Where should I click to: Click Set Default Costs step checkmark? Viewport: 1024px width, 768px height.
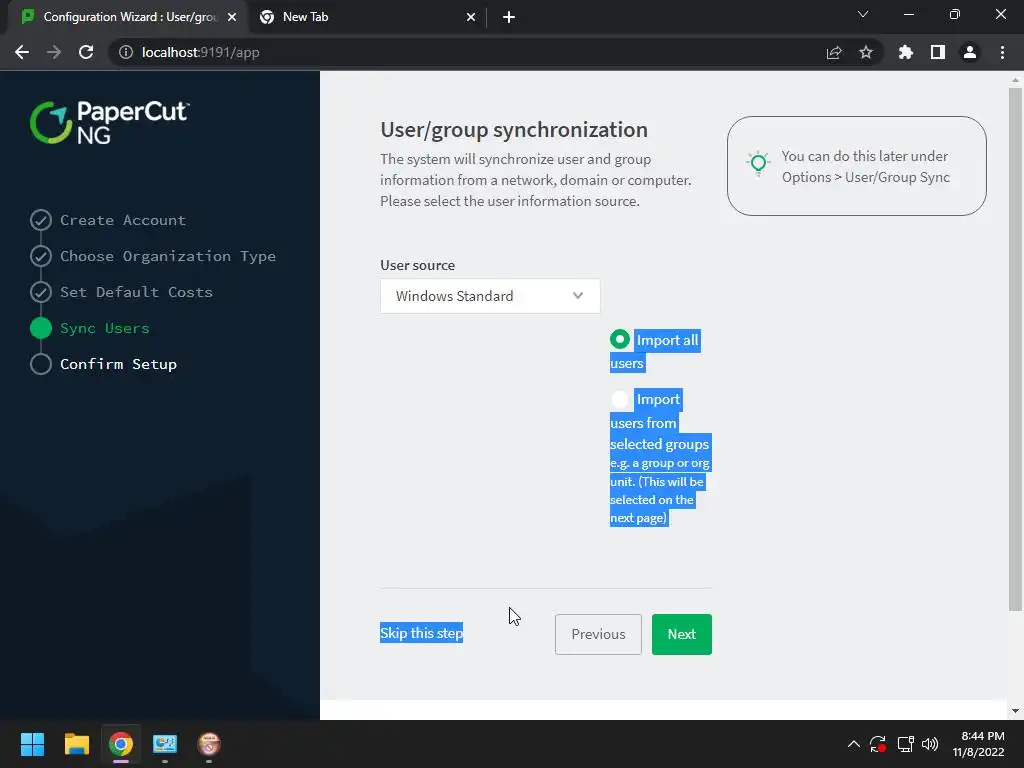tap(40, 292)
